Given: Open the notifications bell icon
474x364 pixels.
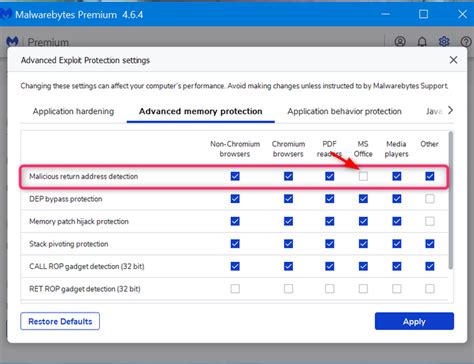Looking at the screenshot, I should [x=422, y=42].
